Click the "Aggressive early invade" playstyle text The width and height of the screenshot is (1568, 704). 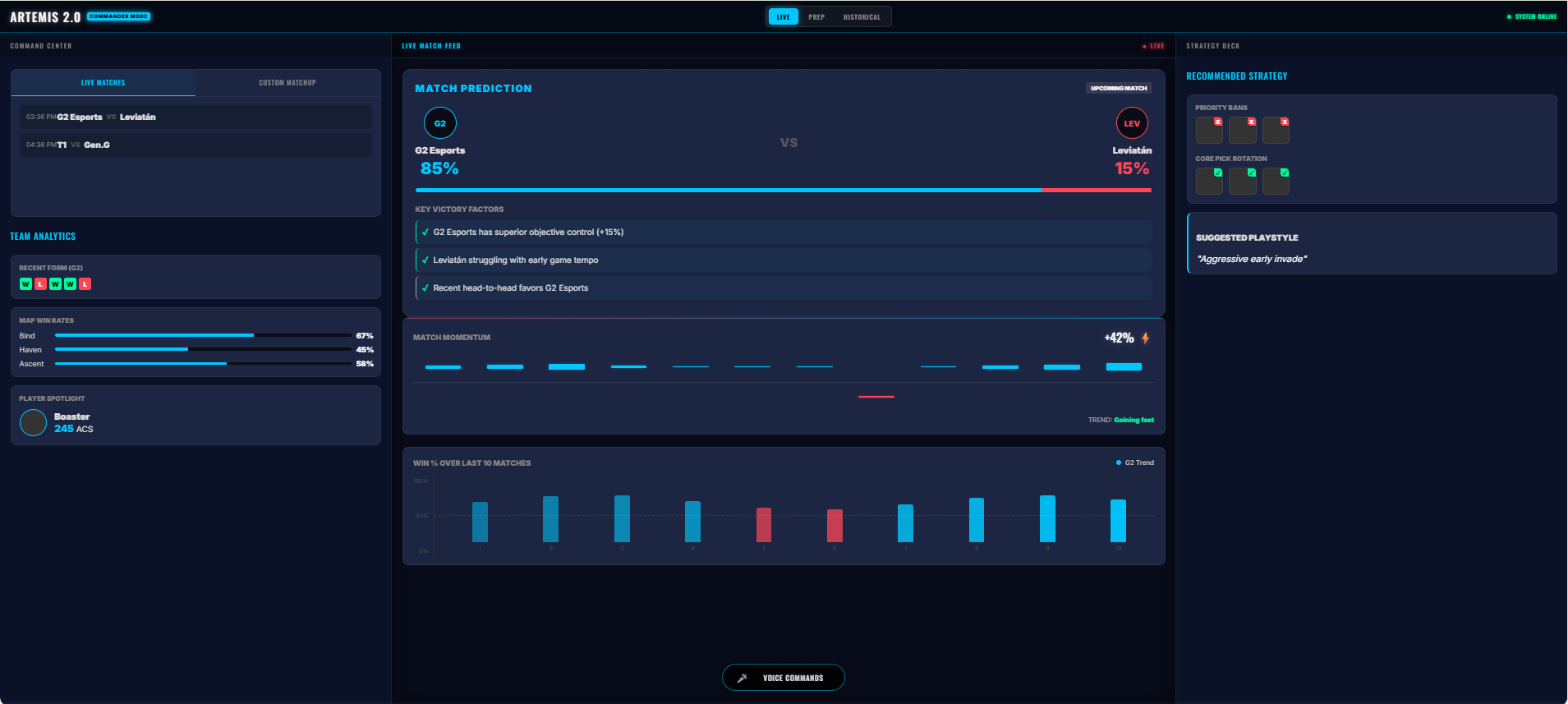click(1252, 259)
